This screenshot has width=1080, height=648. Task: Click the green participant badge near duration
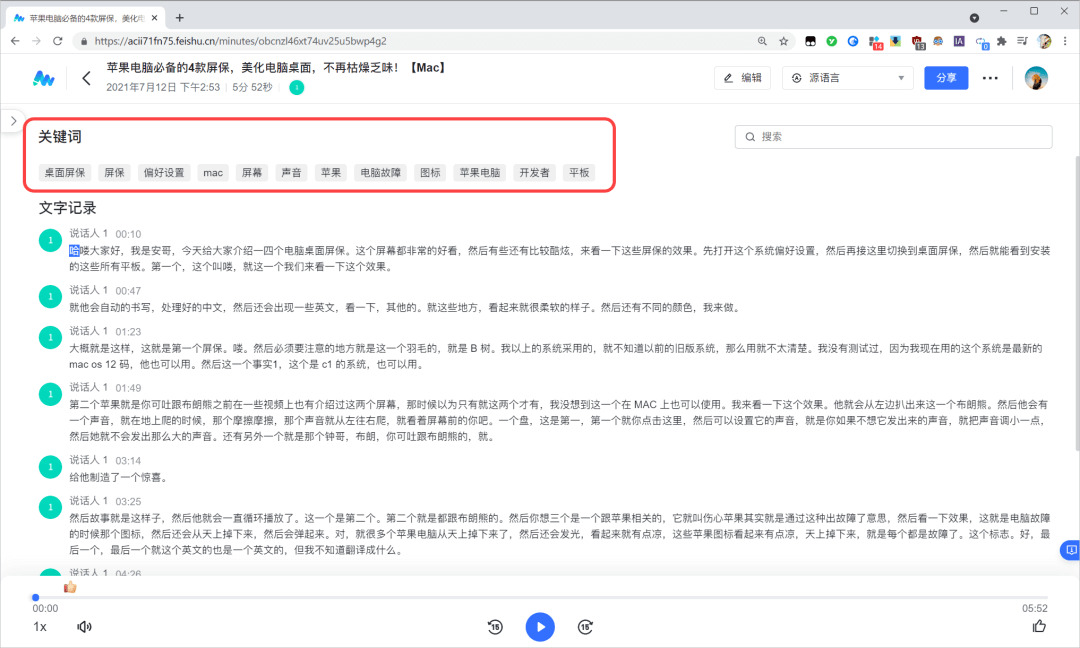(x=296, y=87)
